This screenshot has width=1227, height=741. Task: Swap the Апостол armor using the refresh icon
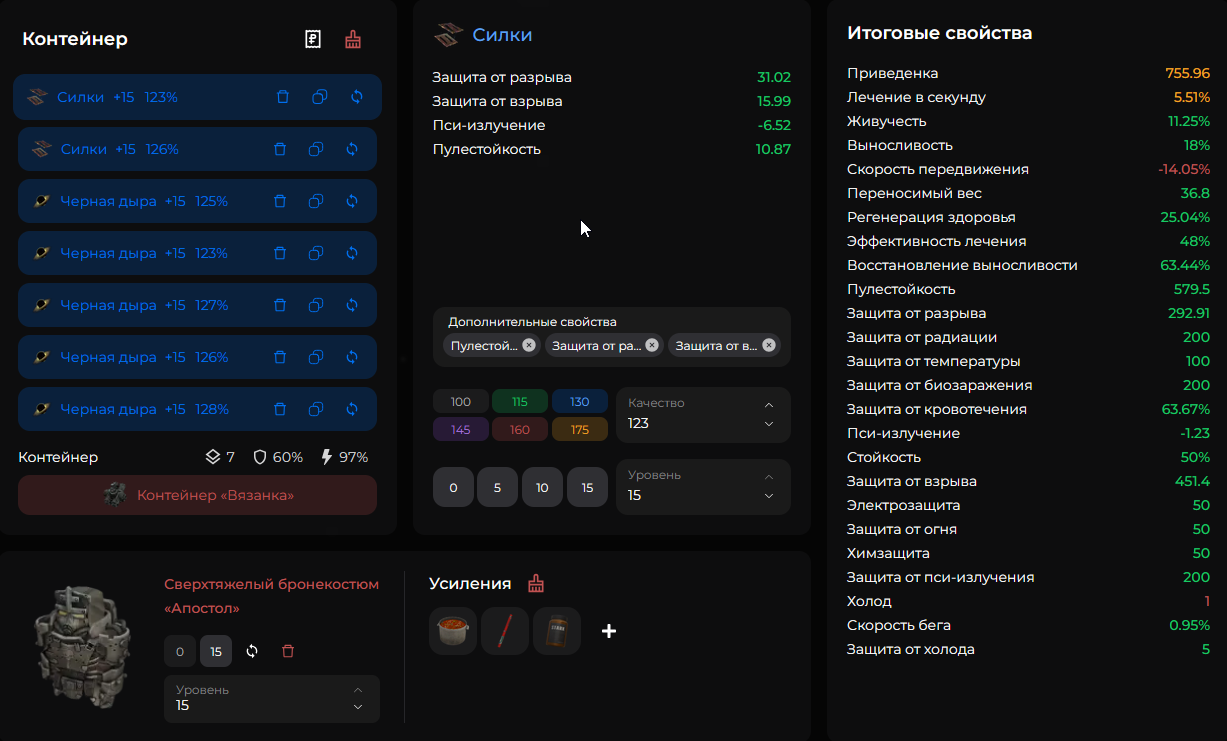coord(252,651)
